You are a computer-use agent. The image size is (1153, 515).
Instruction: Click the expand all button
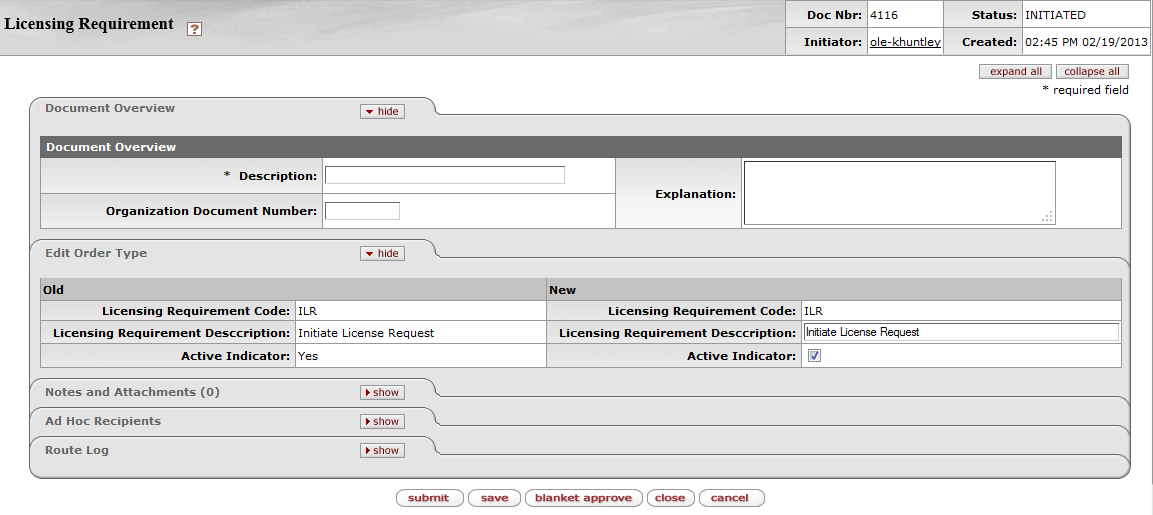[1015, 72]
